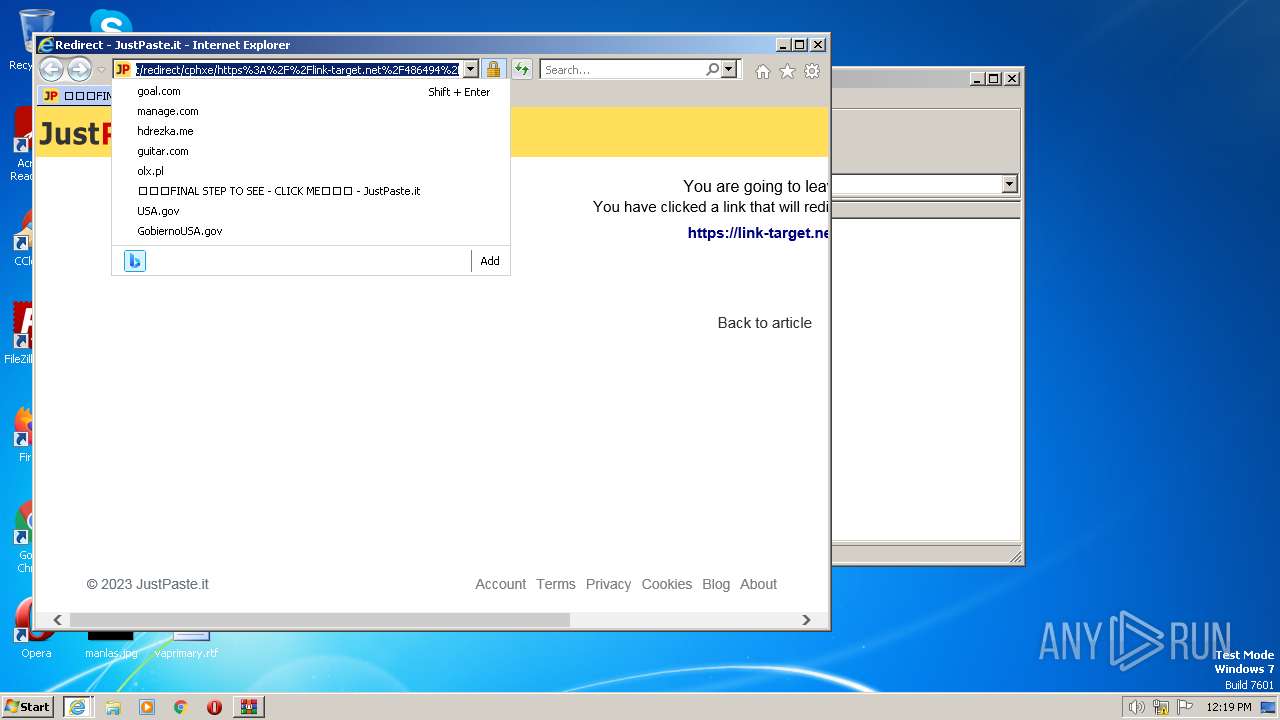Viewport: 1280px width, 720px height.
Task: Click in the Search box
Action: point(622,69)
